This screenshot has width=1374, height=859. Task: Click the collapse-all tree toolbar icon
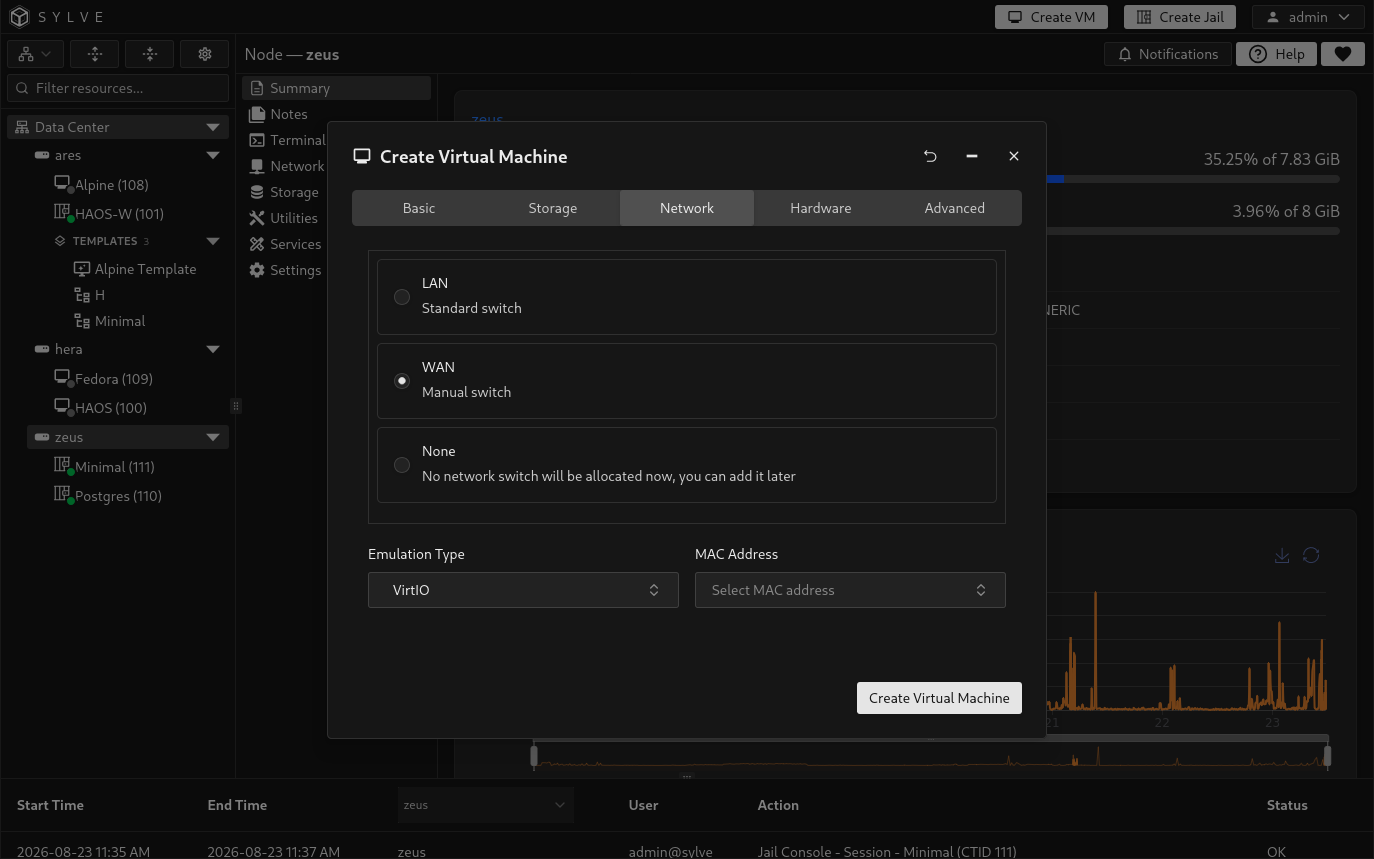[149, 54]
